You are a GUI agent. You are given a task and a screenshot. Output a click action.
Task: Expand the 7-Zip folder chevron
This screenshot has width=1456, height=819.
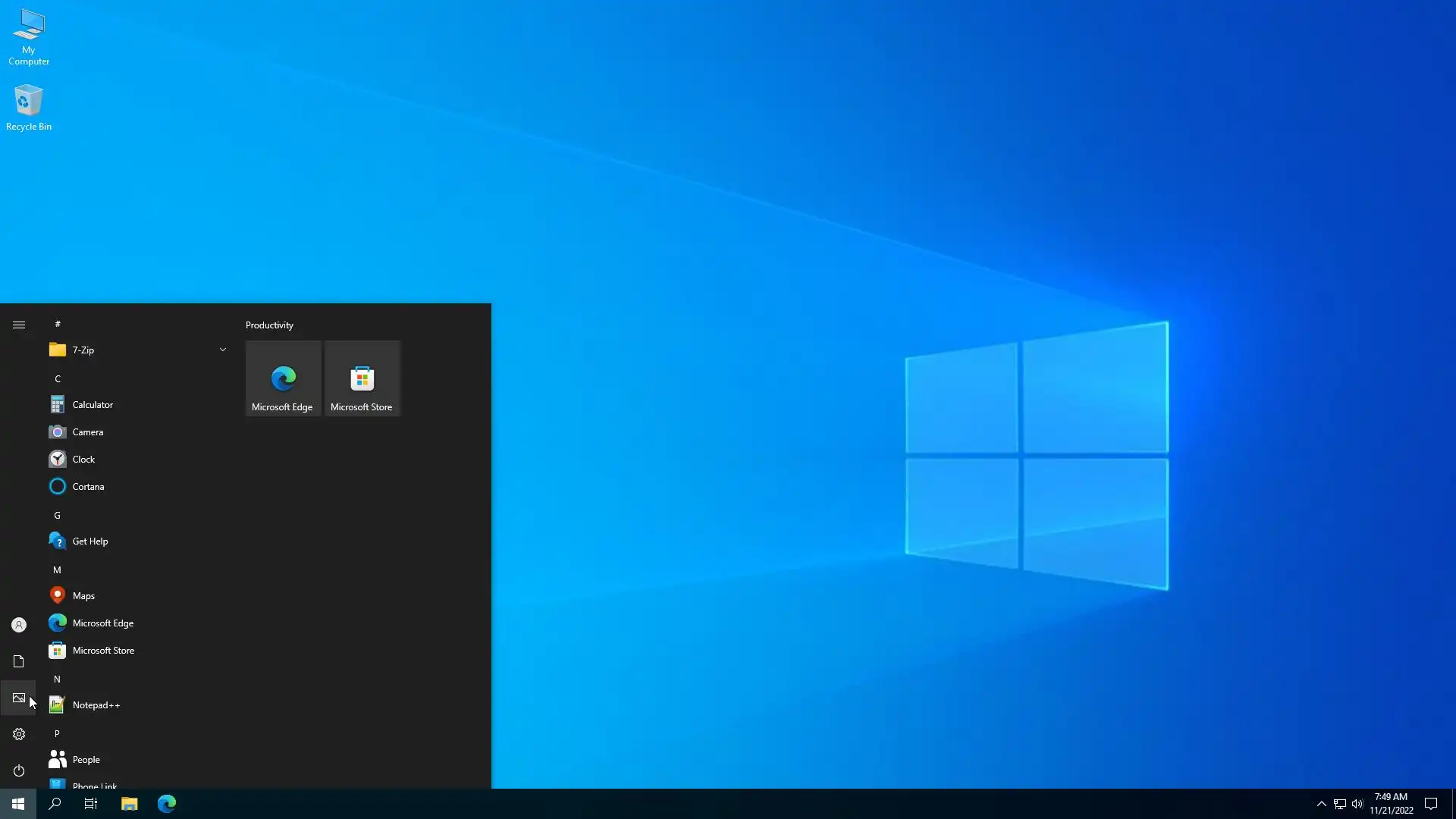222,350
